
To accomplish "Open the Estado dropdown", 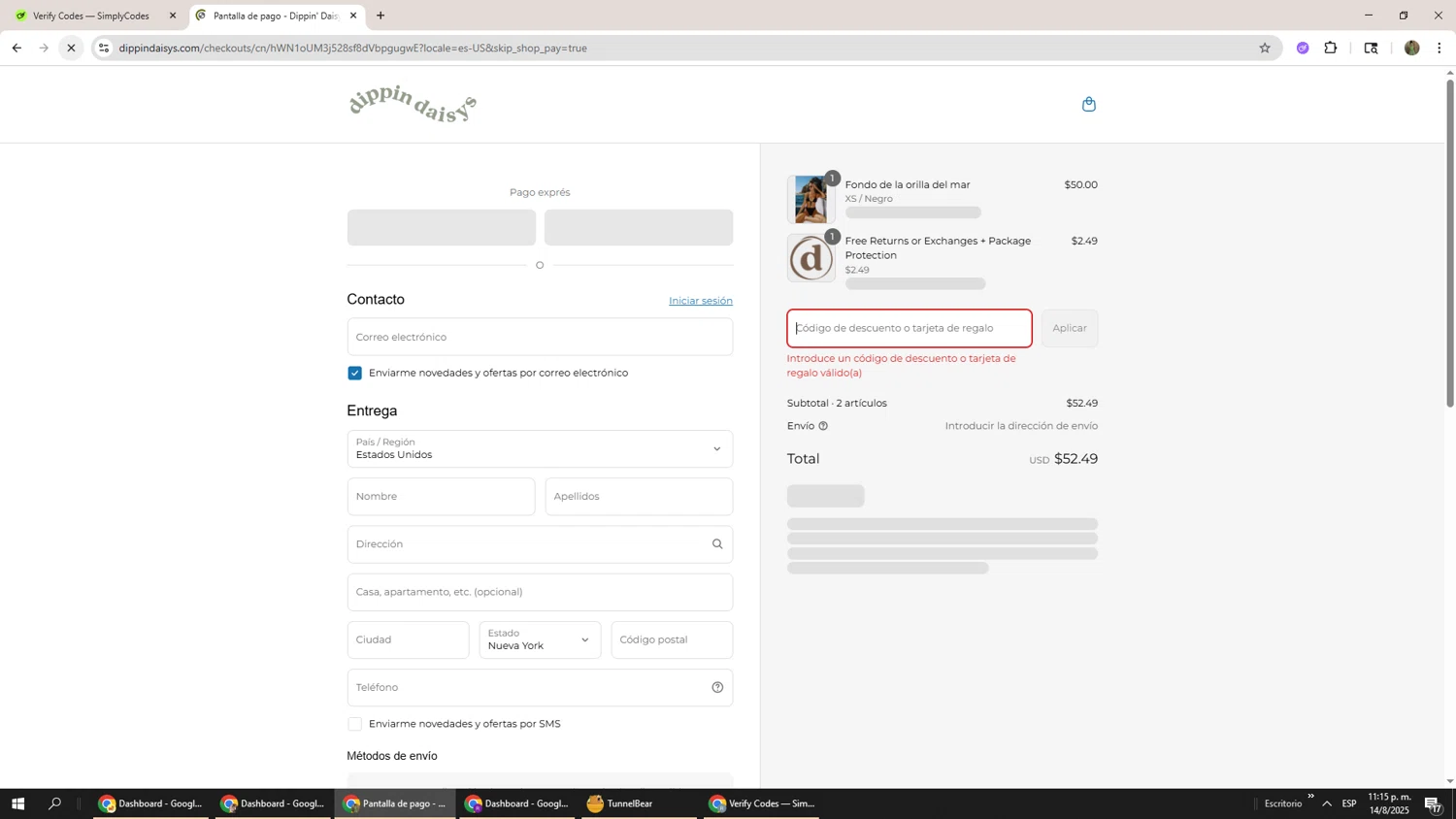I will point(540,640).
